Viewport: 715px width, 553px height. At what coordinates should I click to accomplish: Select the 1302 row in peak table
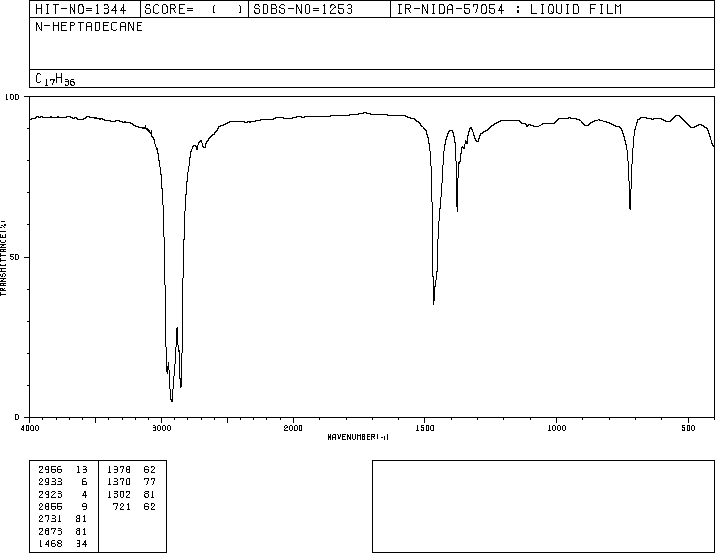[x=131, y=494]
